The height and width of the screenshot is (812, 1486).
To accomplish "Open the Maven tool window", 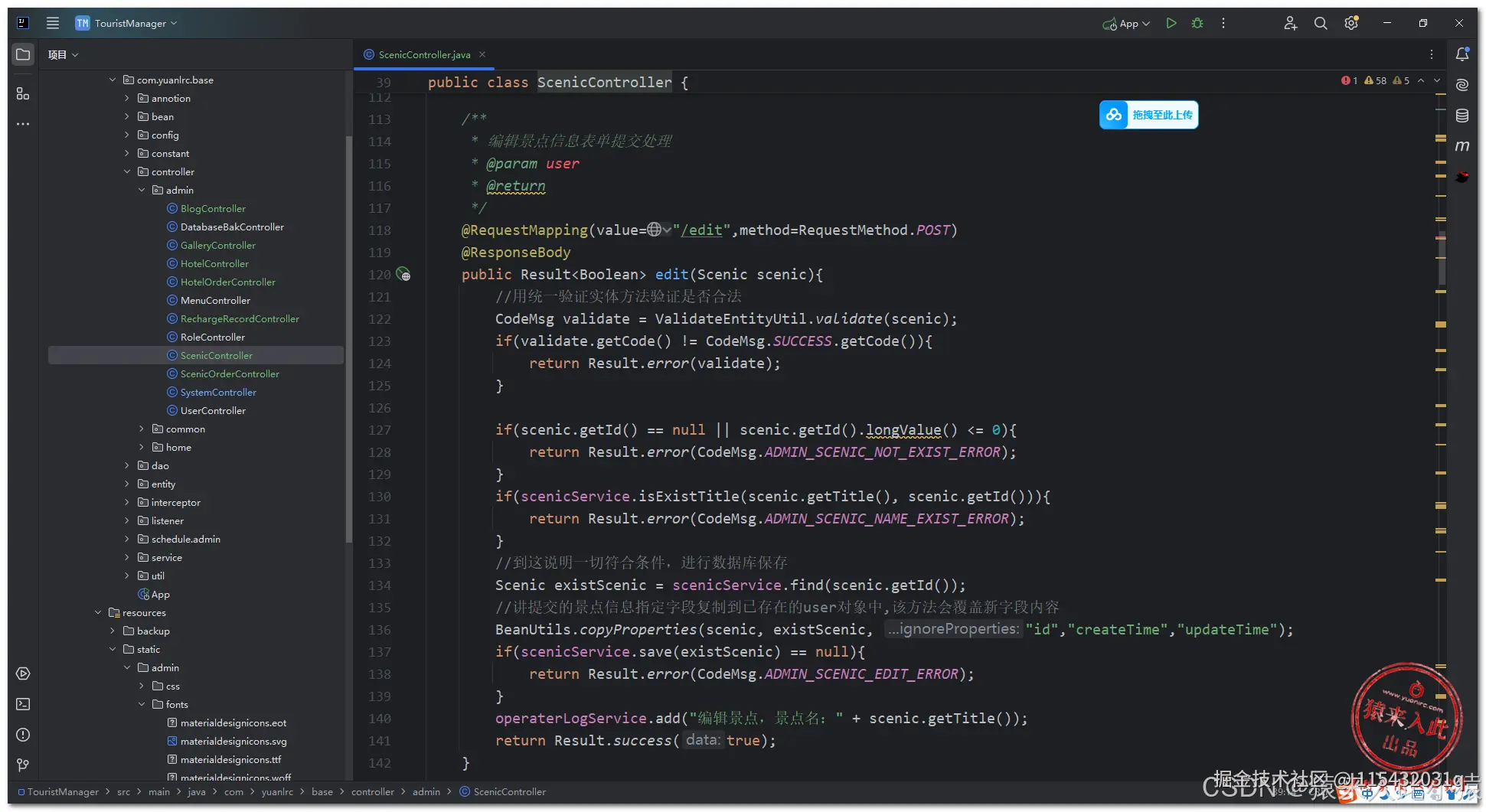I will coord(1462,145).
